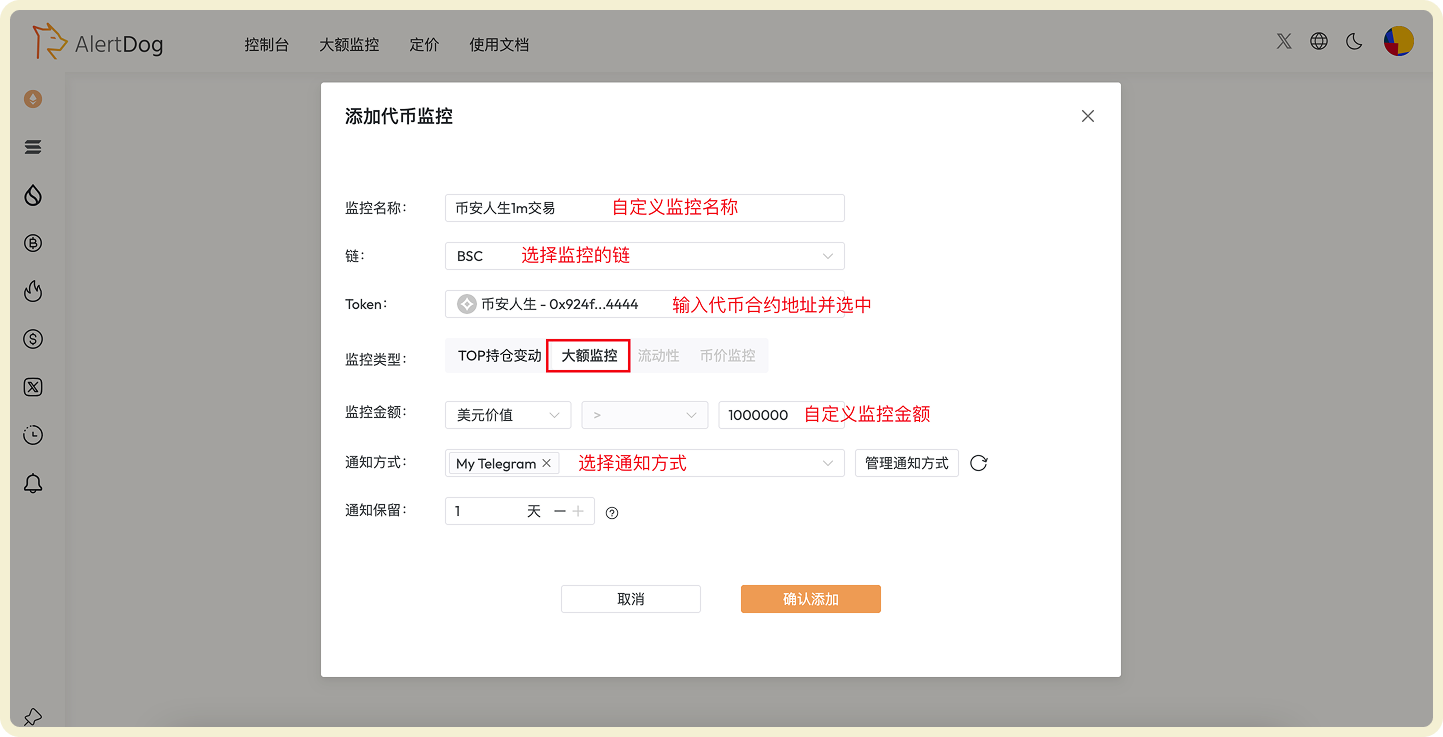Open the X icon in the left sidebar

click(x=33, y=387)
